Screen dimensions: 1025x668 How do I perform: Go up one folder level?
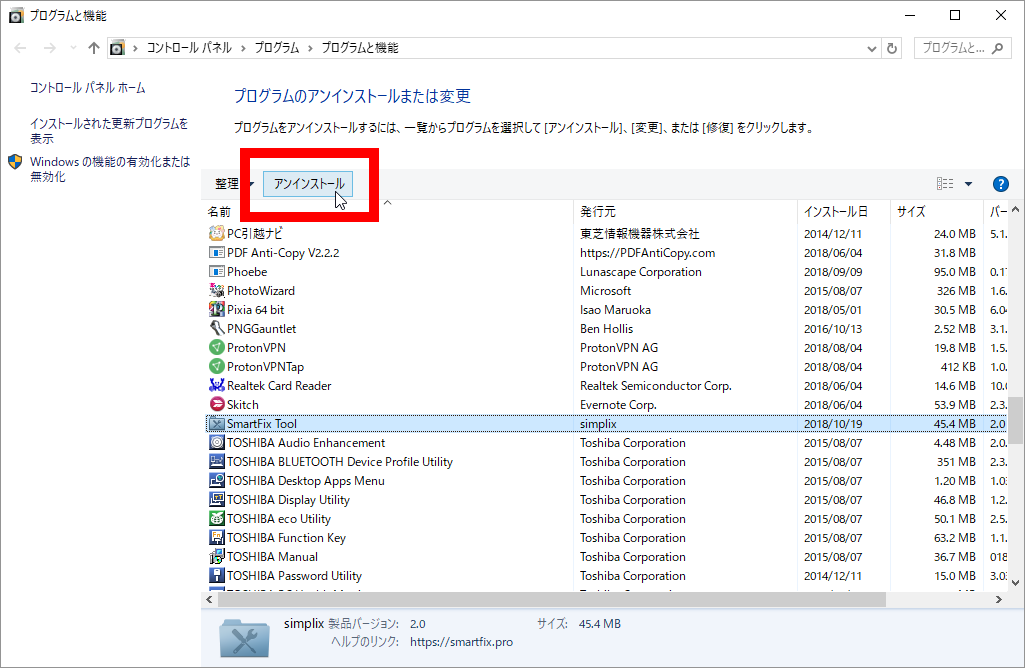click(x=93, y=48)
